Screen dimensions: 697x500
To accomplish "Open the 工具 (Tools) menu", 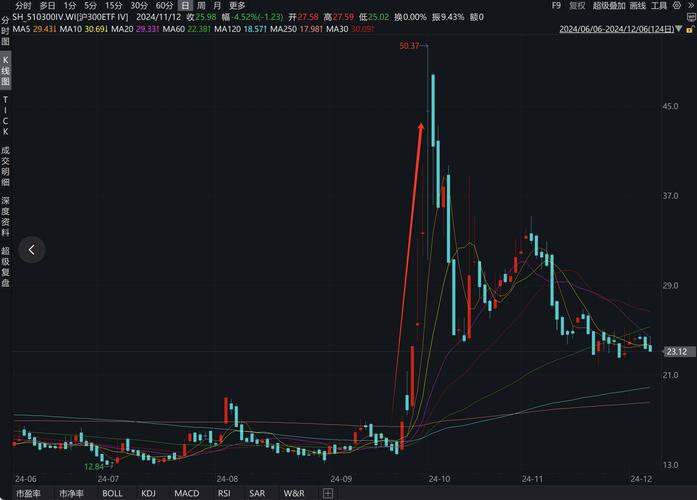I will [658, 6].
